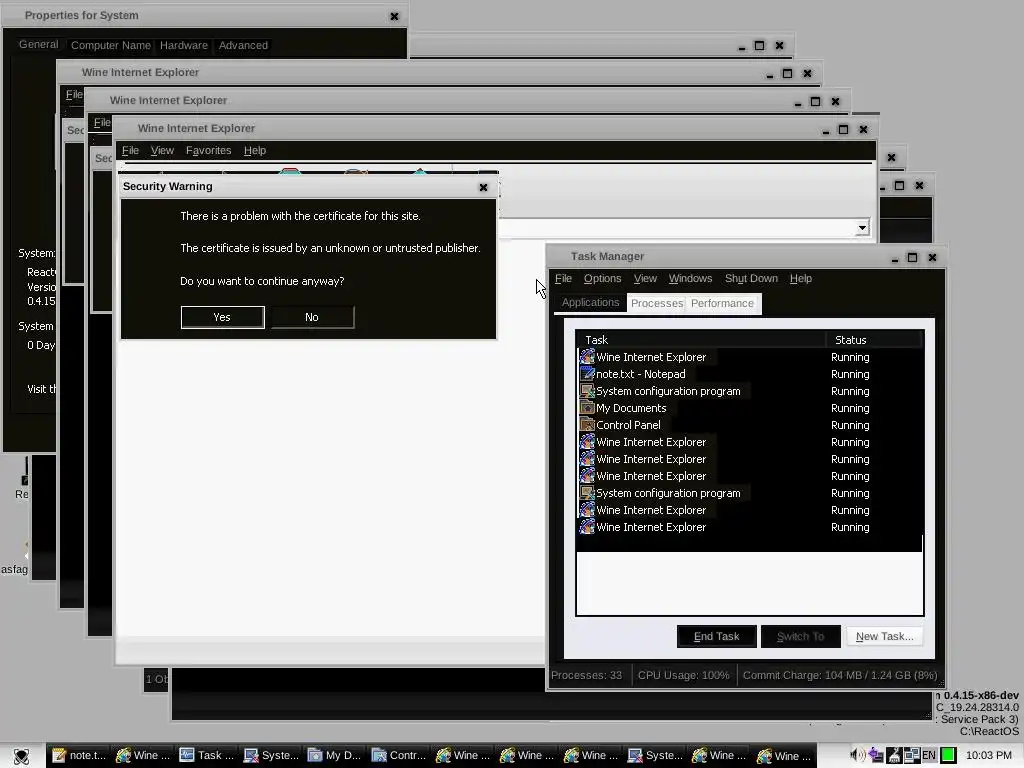The image size is (1024, 768).
Task: Open Task Manager Help menu
Action: [801, 279]
